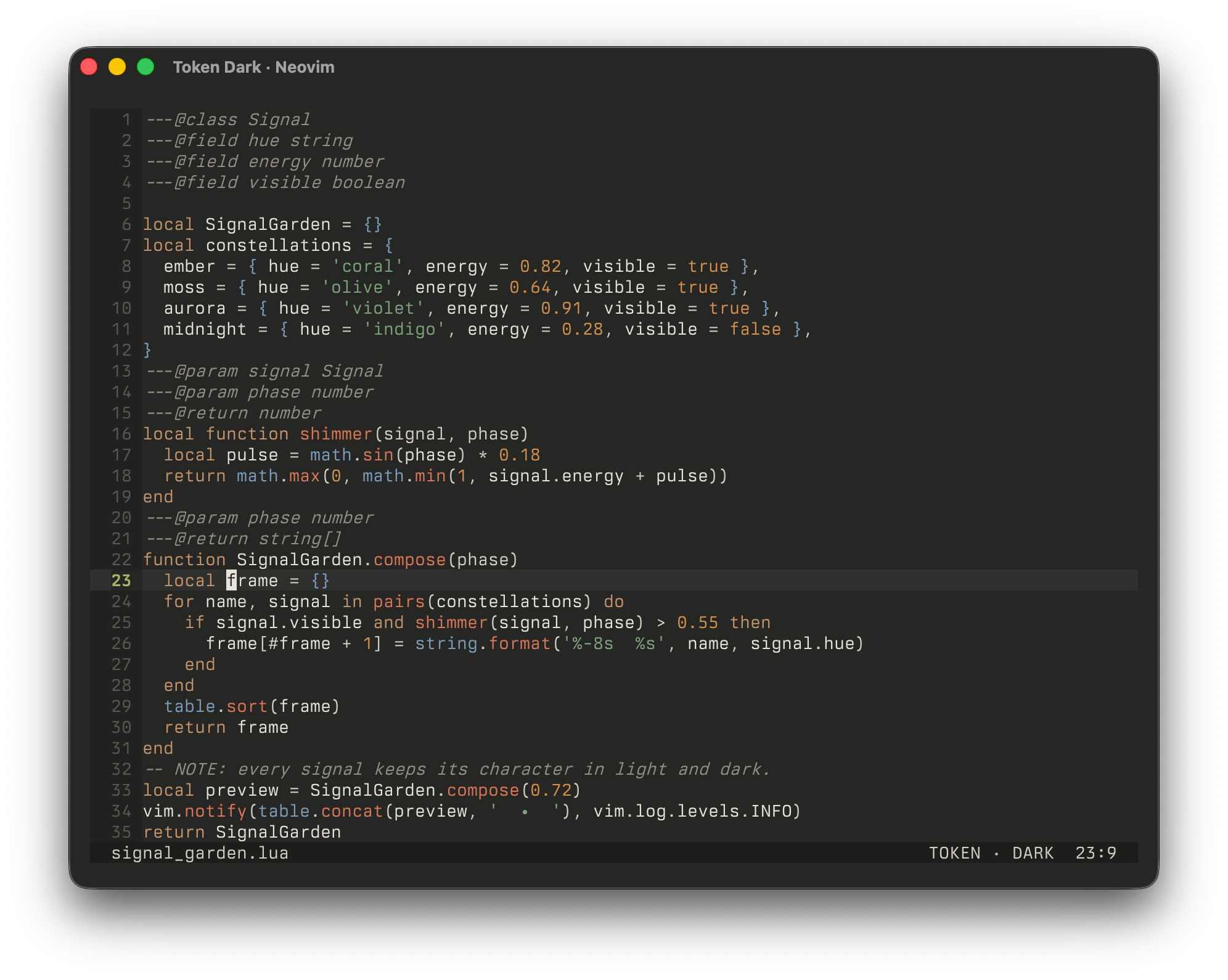This screenshot has width=1228, height=980.
Task: Click the '%-8s %s' format string
Action: click(614, 643)
